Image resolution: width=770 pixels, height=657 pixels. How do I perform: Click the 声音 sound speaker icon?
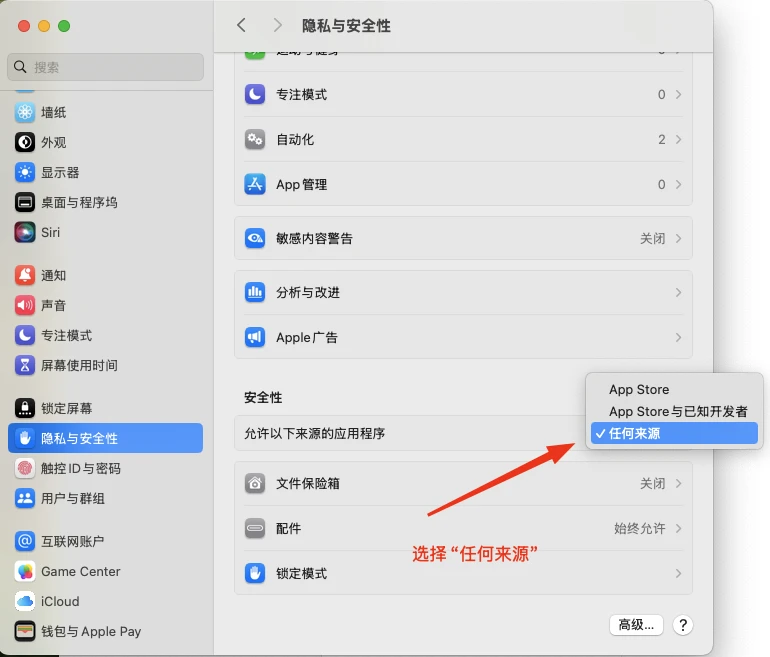pos(25,305)
